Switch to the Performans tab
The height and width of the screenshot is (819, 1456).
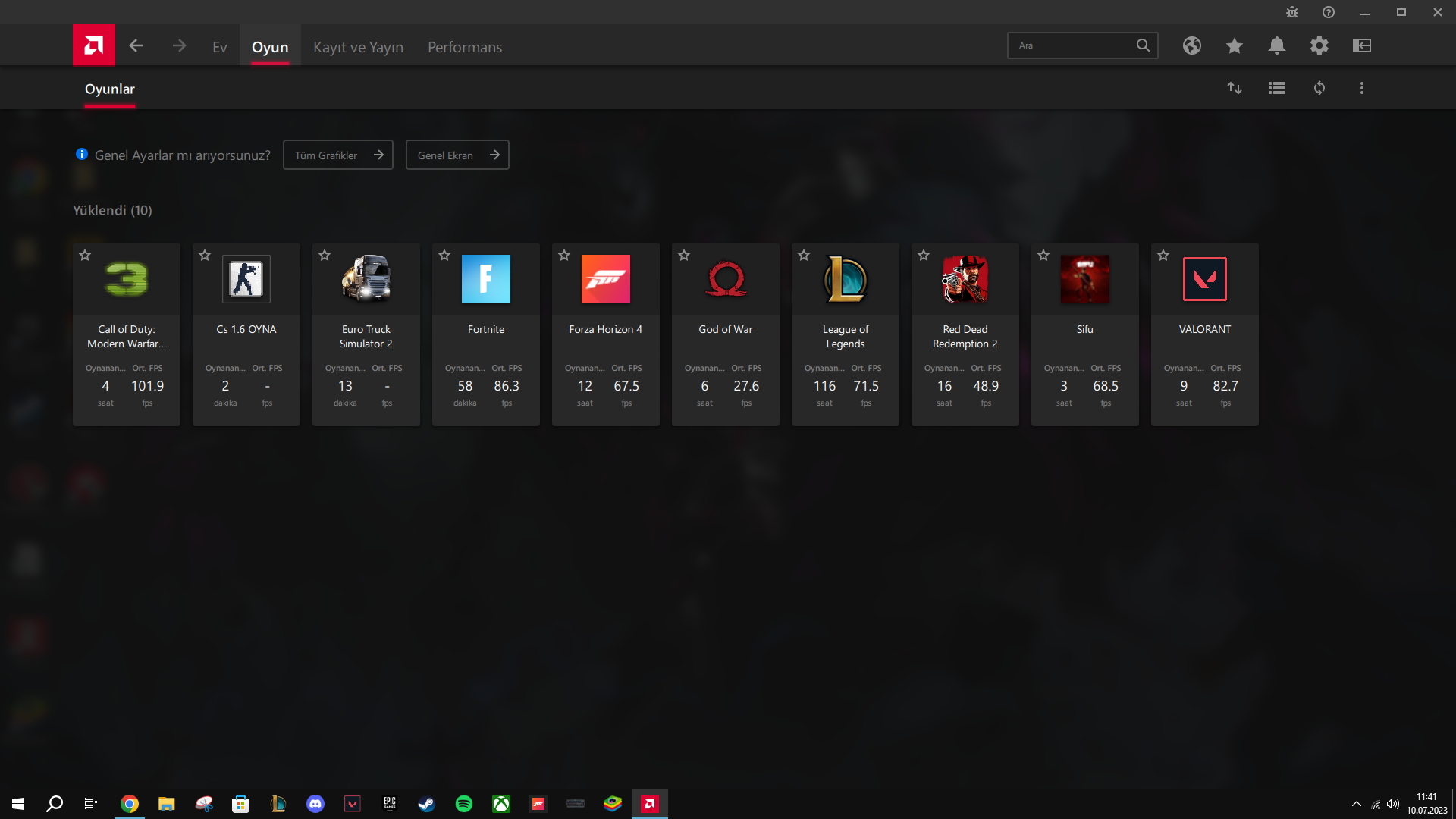point(464,47)
